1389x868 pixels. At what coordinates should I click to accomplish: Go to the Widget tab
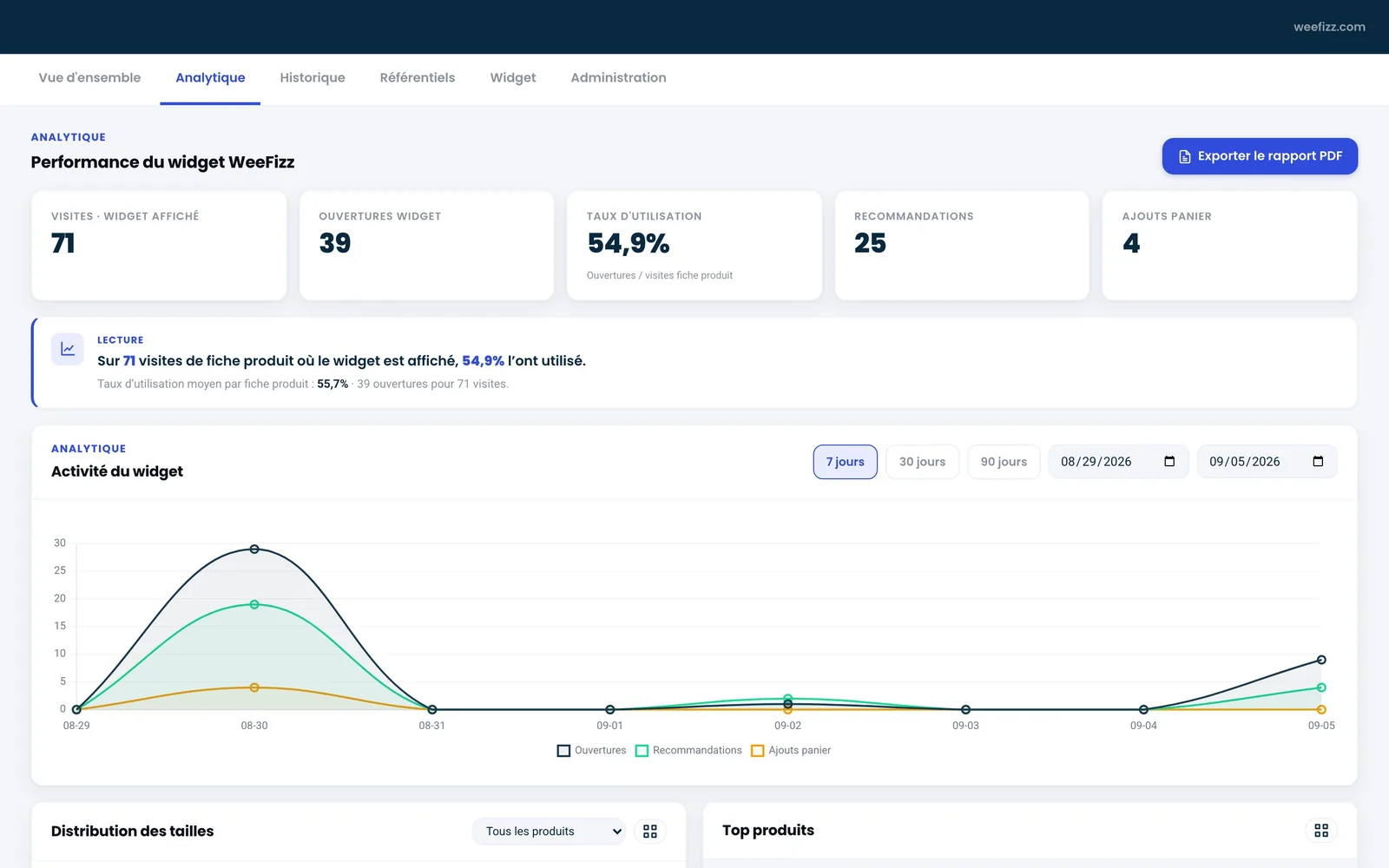tap(513, 78)
